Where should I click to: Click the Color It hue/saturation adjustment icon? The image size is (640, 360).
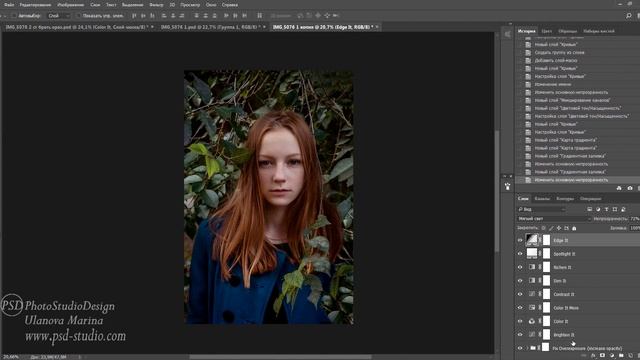(x=531, y=321)
